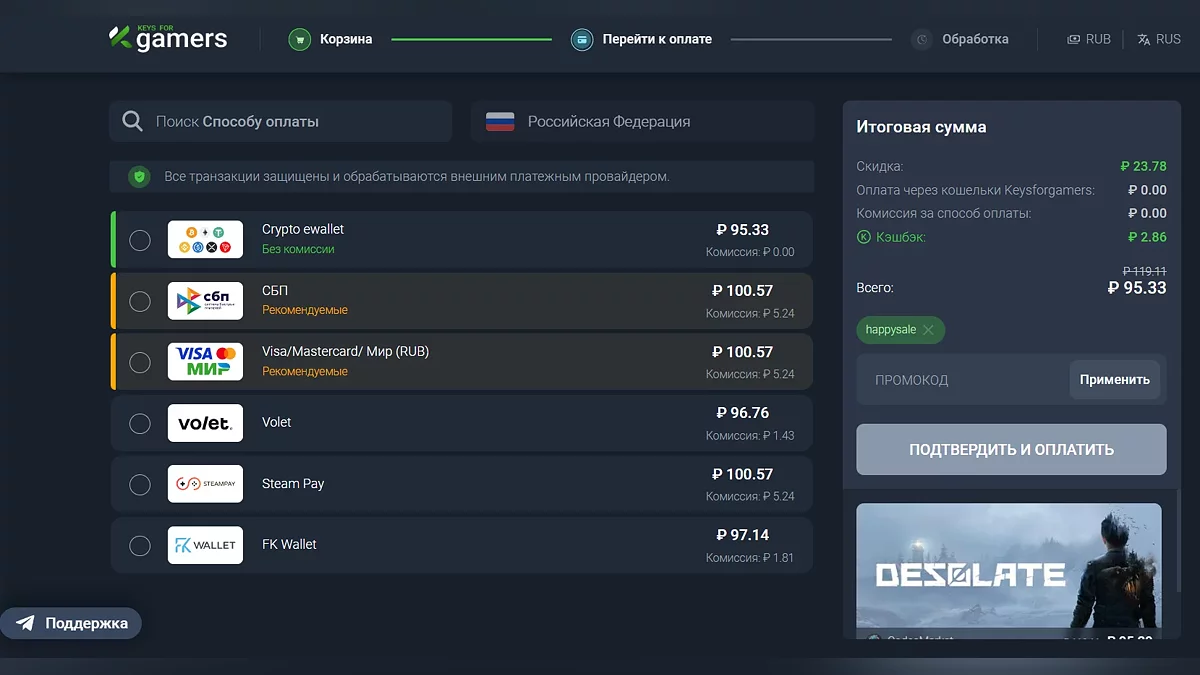This screenshot has width=1200, height=675.
Task: Select the Visa/Mastercard/Мир radio button
Action: click(140, 362)
